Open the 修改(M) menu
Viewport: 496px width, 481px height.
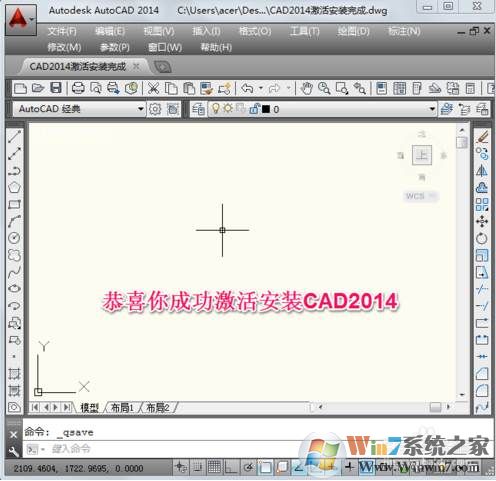pyautogui.click(x=64, y=48)
